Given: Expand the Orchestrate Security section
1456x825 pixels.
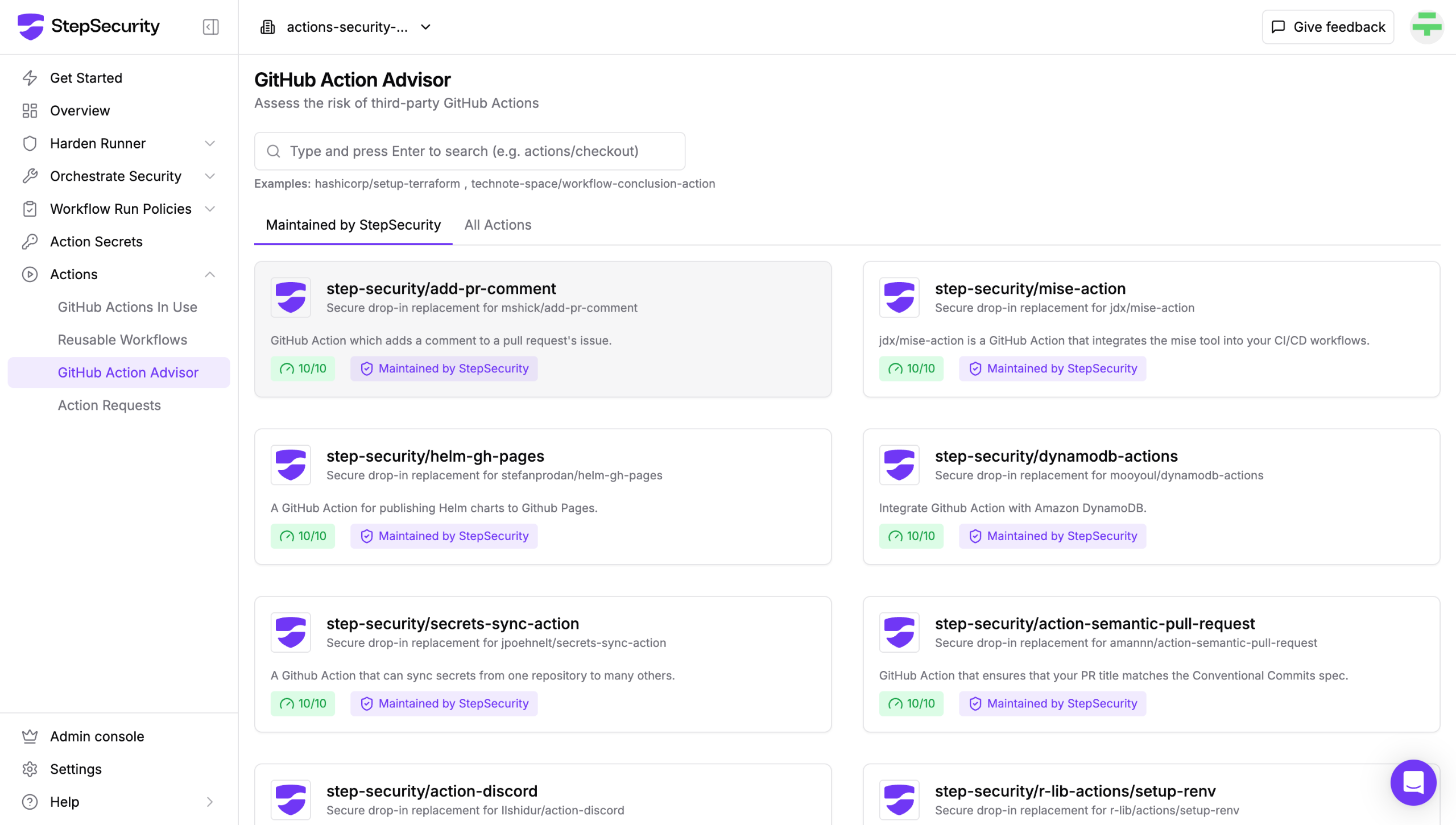Looking at the screenshot, I should click(x=209, y=176).
